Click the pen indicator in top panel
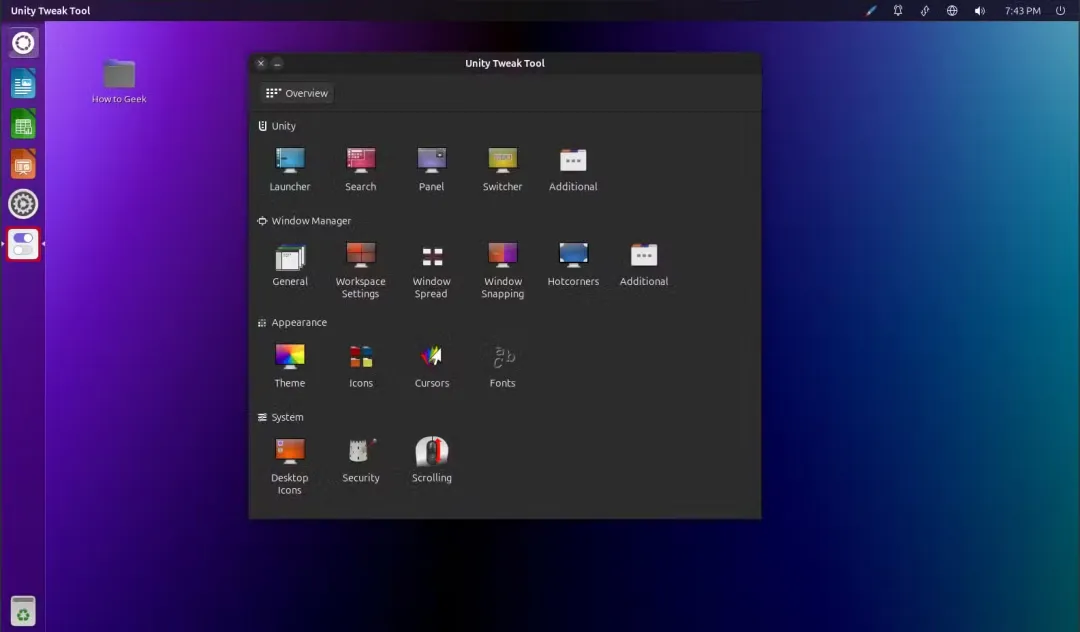 (871, 10)
